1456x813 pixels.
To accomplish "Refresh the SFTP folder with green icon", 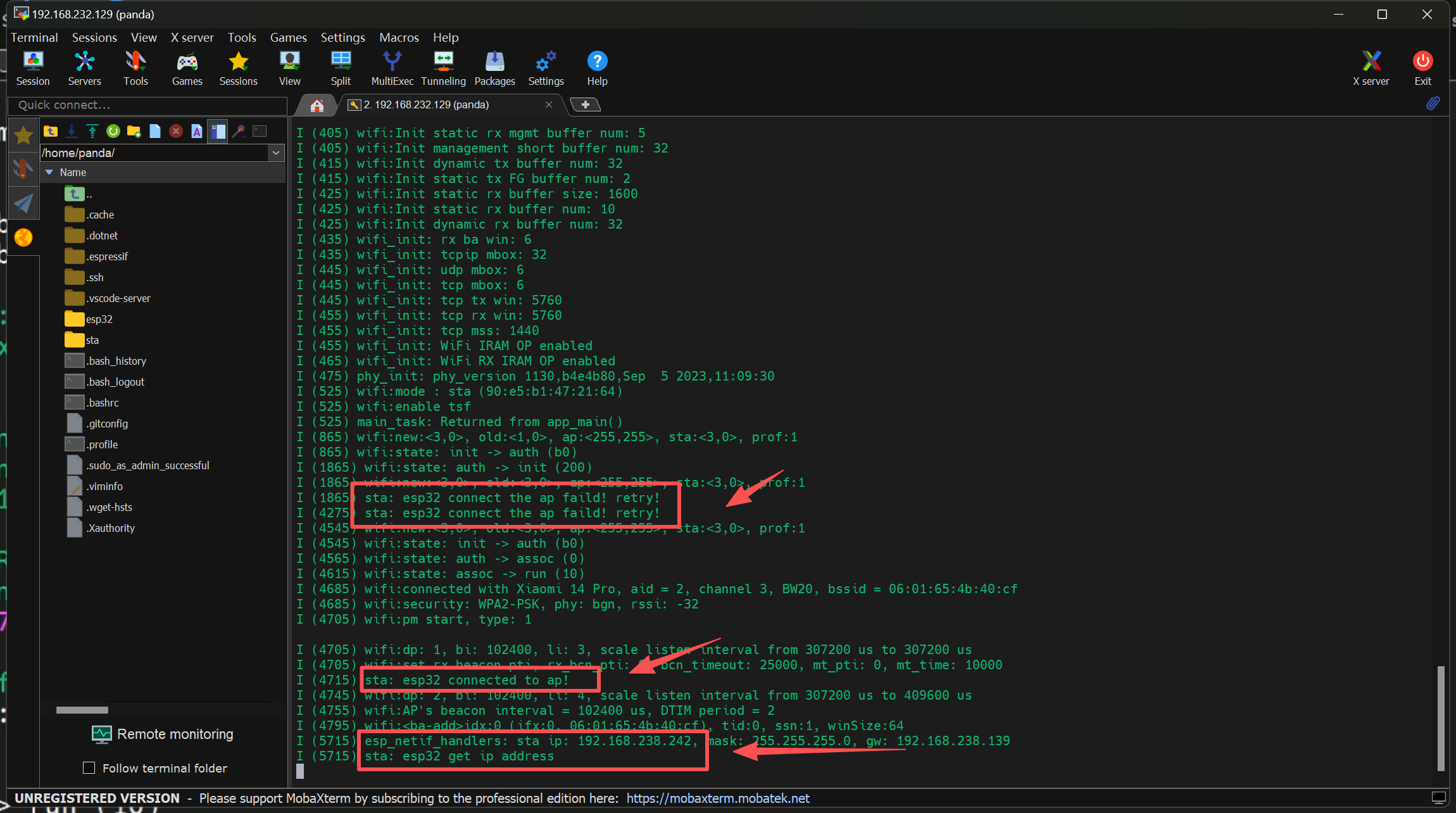I will tap(113, 131).
